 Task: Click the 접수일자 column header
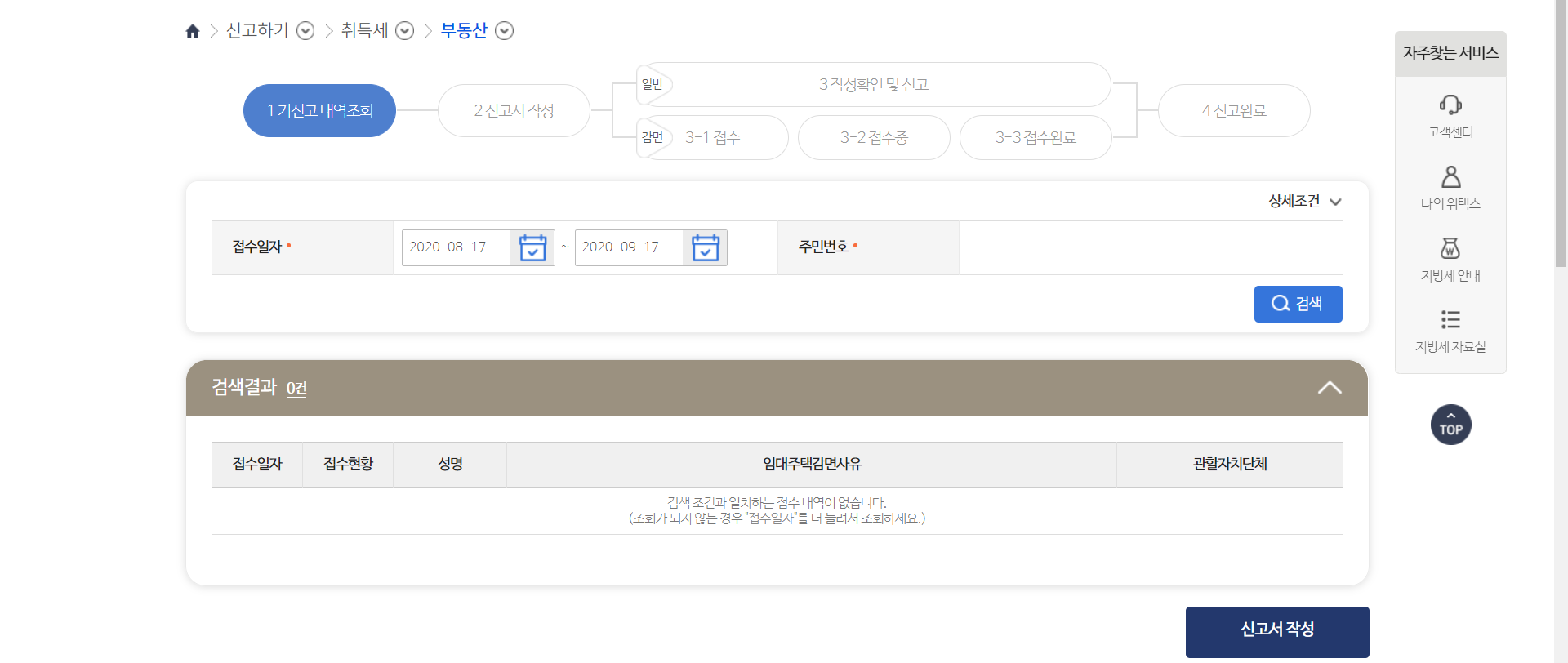click(x=257, y=465)
